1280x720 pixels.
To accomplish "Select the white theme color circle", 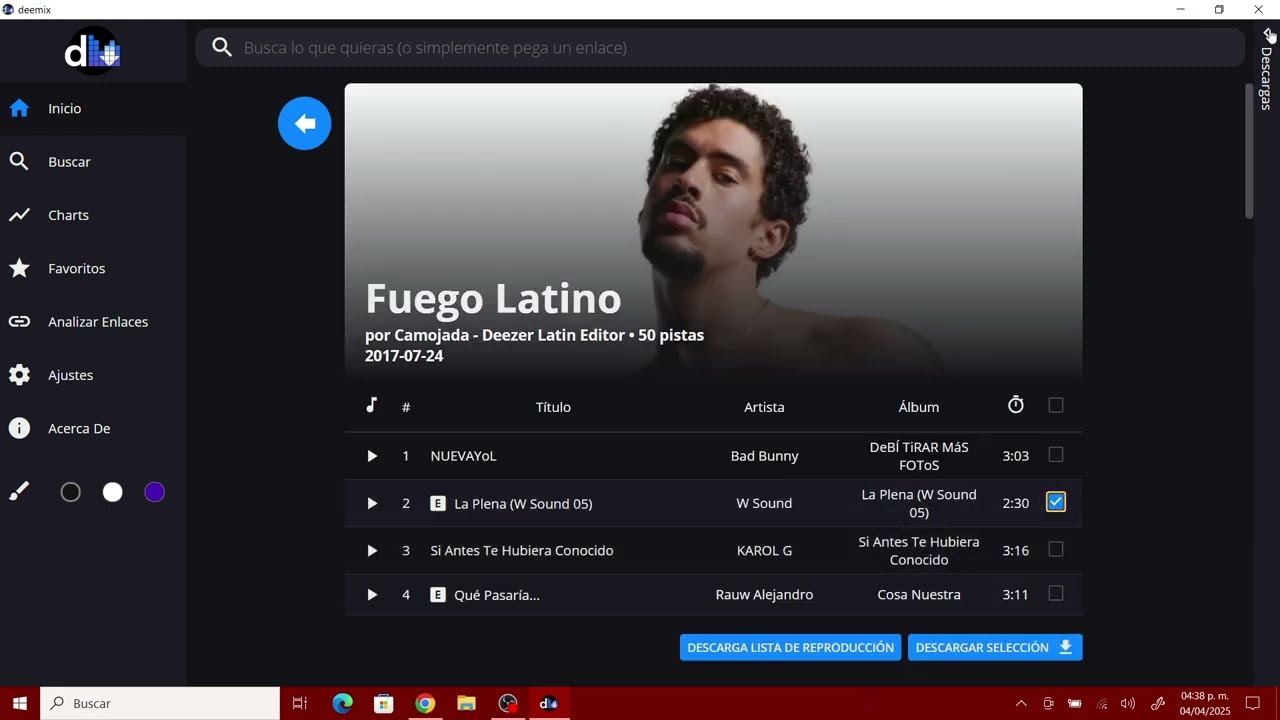I will [x=112, y=492].
